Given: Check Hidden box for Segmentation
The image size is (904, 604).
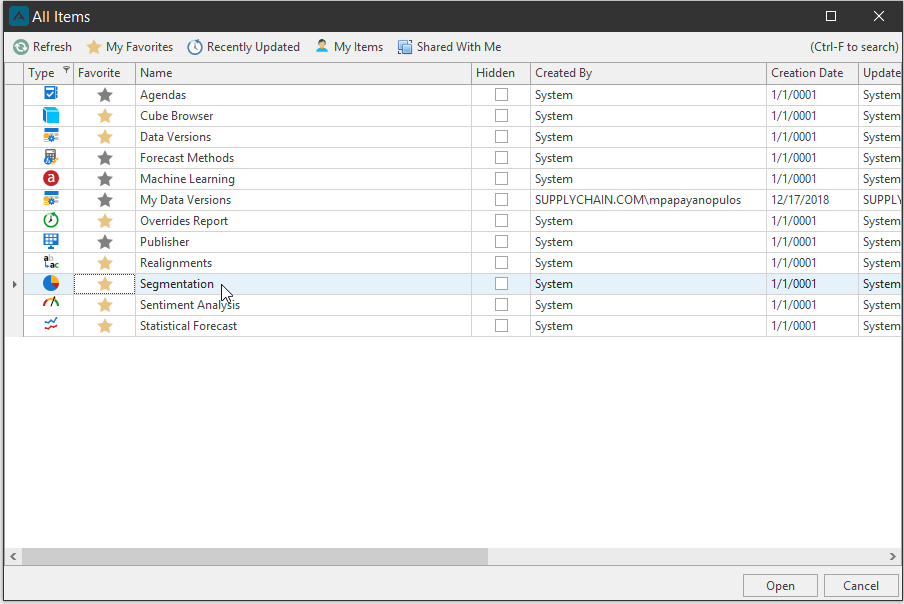Looking at the screenshot, I should click(x=502, y=284).
